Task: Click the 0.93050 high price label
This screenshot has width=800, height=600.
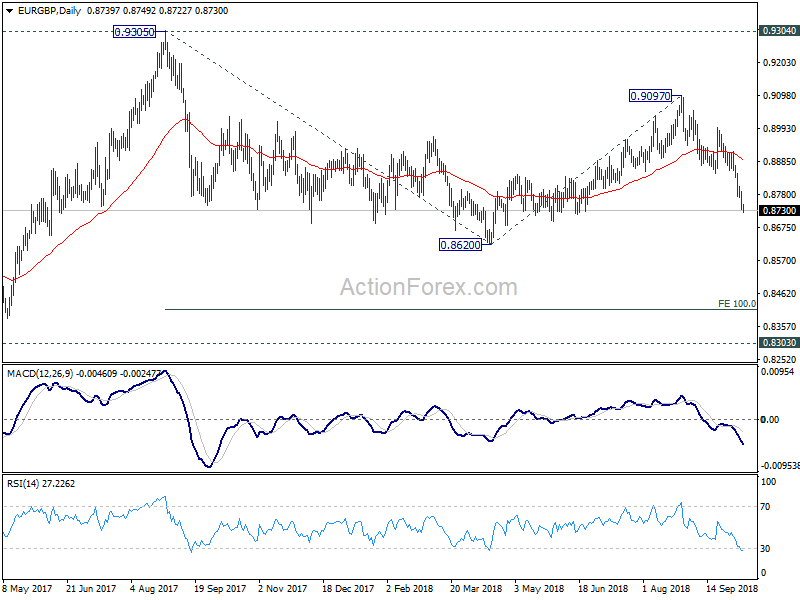Action: coord(134,32)
